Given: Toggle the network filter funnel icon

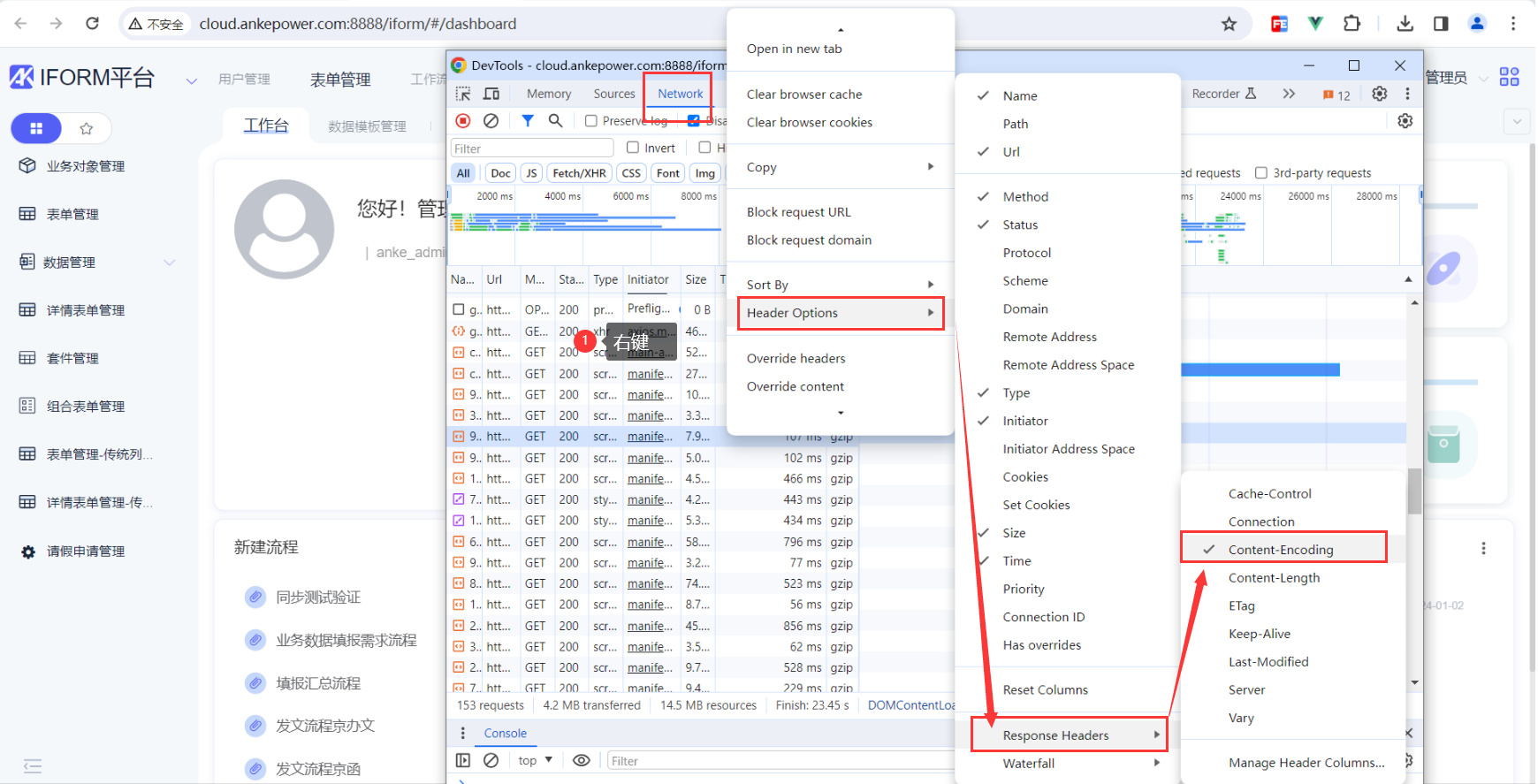Looking at the screenshot, I should pyautogui.click(x=528, y=121).
